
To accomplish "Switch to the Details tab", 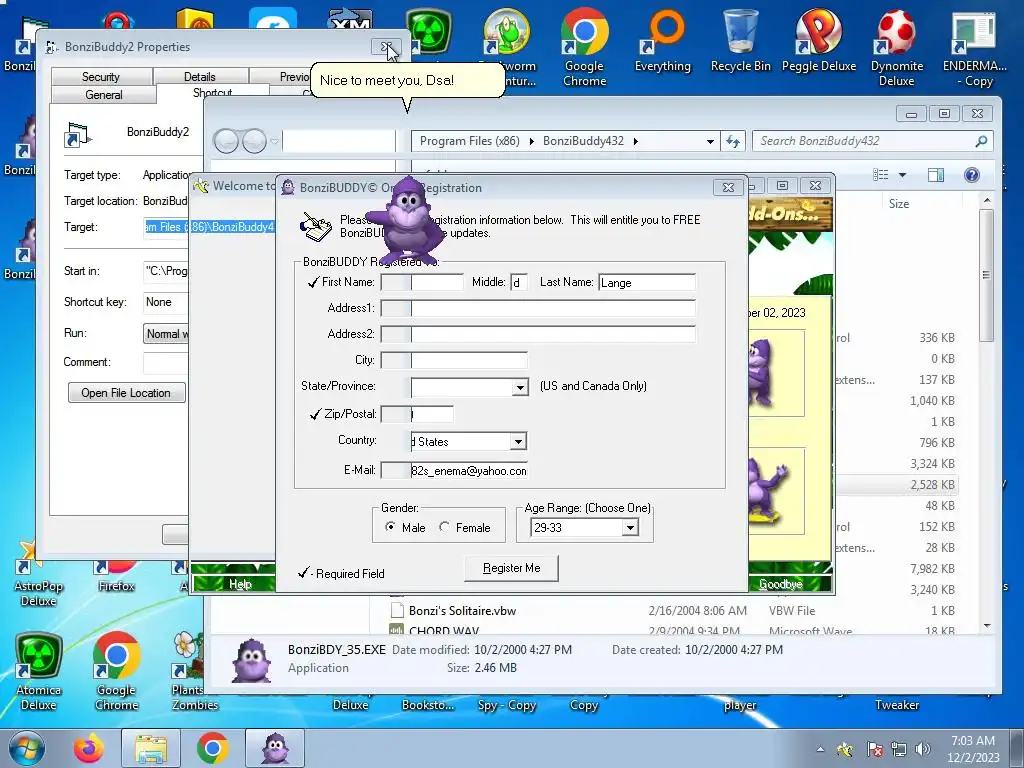I will pyautogui.click(x=199, y=76).
